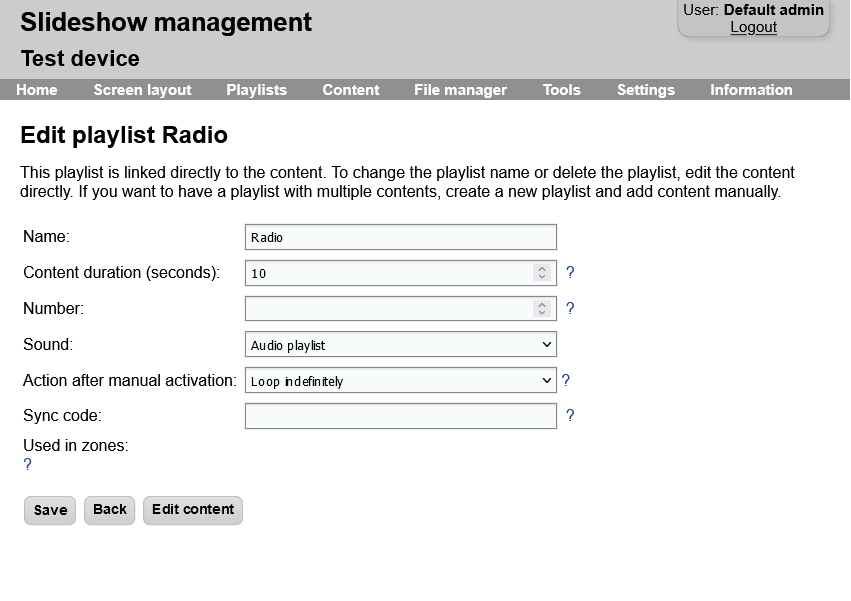Open the File manager menu
The height and width of the screenshot is (601, 851).
pos(460,90)
